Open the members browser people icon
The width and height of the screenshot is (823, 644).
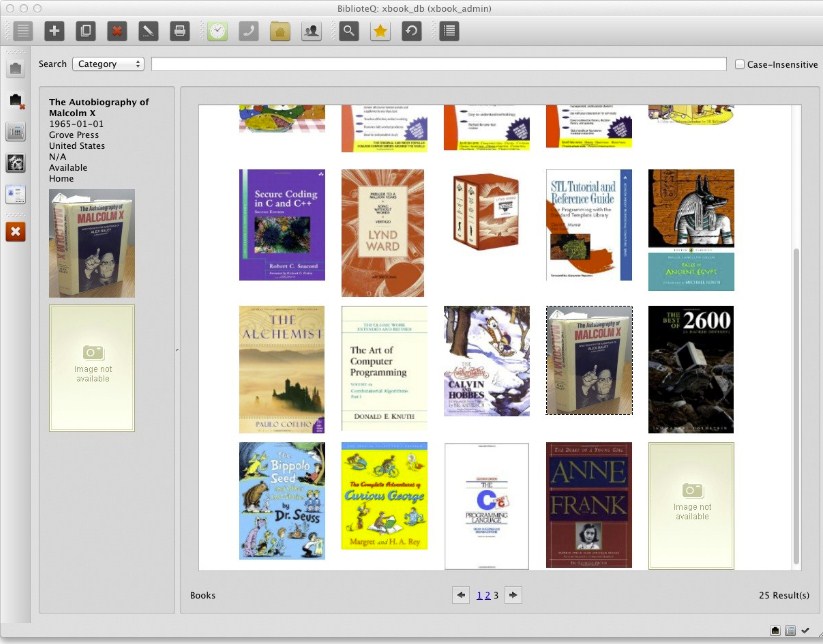pos(311,31)
